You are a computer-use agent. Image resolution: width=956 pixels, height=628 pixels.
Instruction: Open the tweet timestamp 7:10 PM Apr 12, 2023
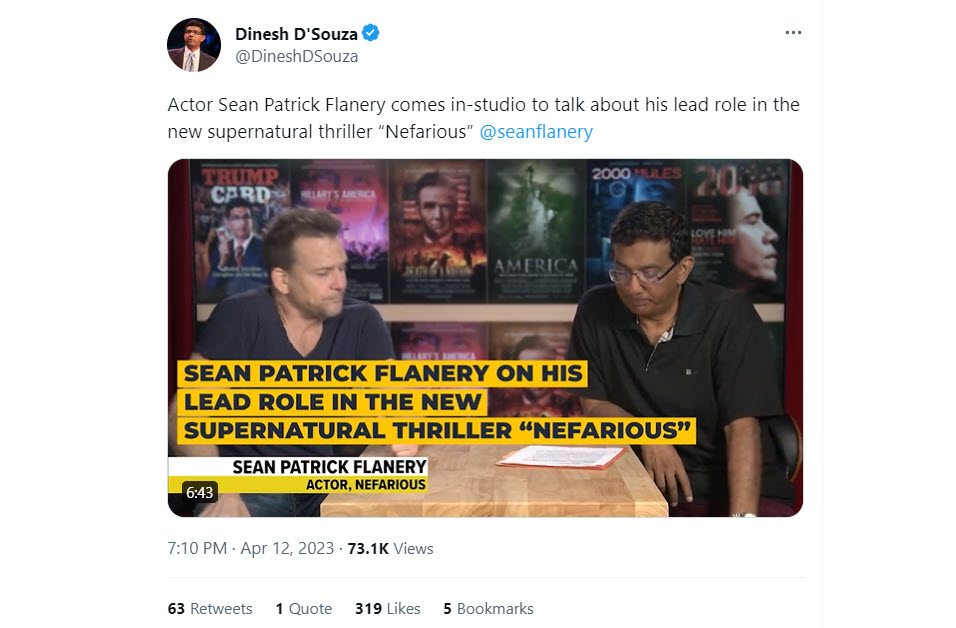point(251,548)
